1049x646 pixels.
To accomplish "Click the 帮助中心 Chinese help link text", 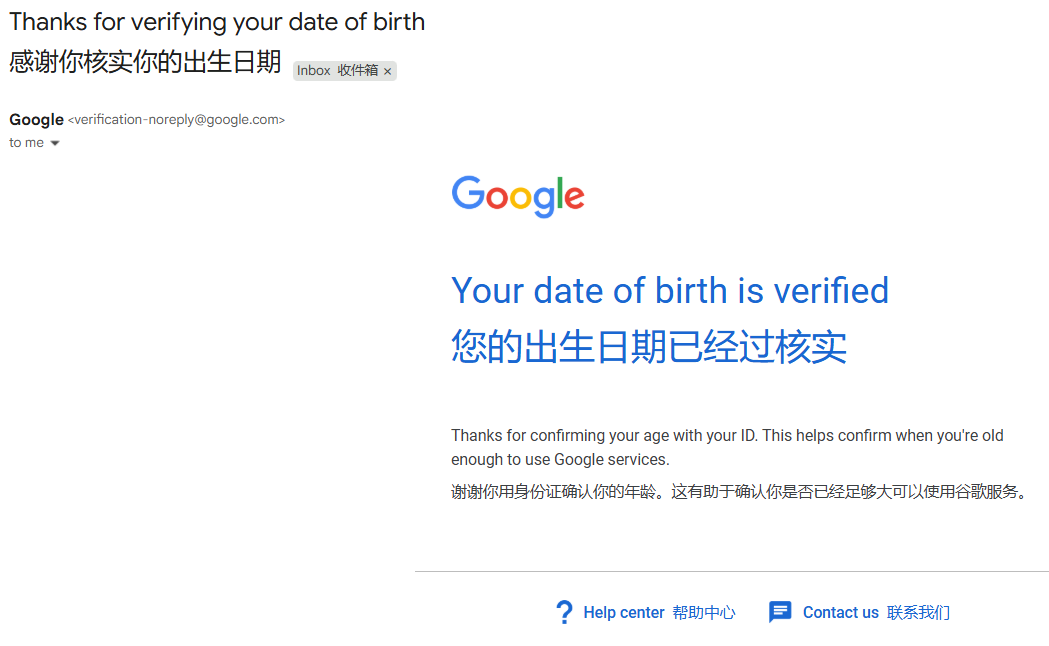I will (704, 613).
